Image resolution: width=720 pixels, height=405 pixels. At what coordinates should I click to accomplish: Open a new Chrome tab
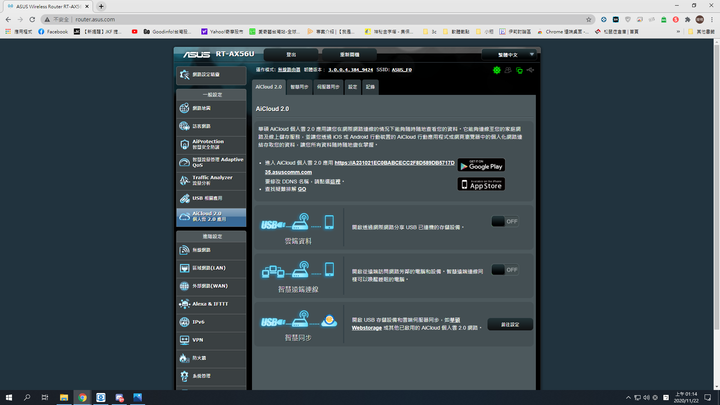point(101,6)
